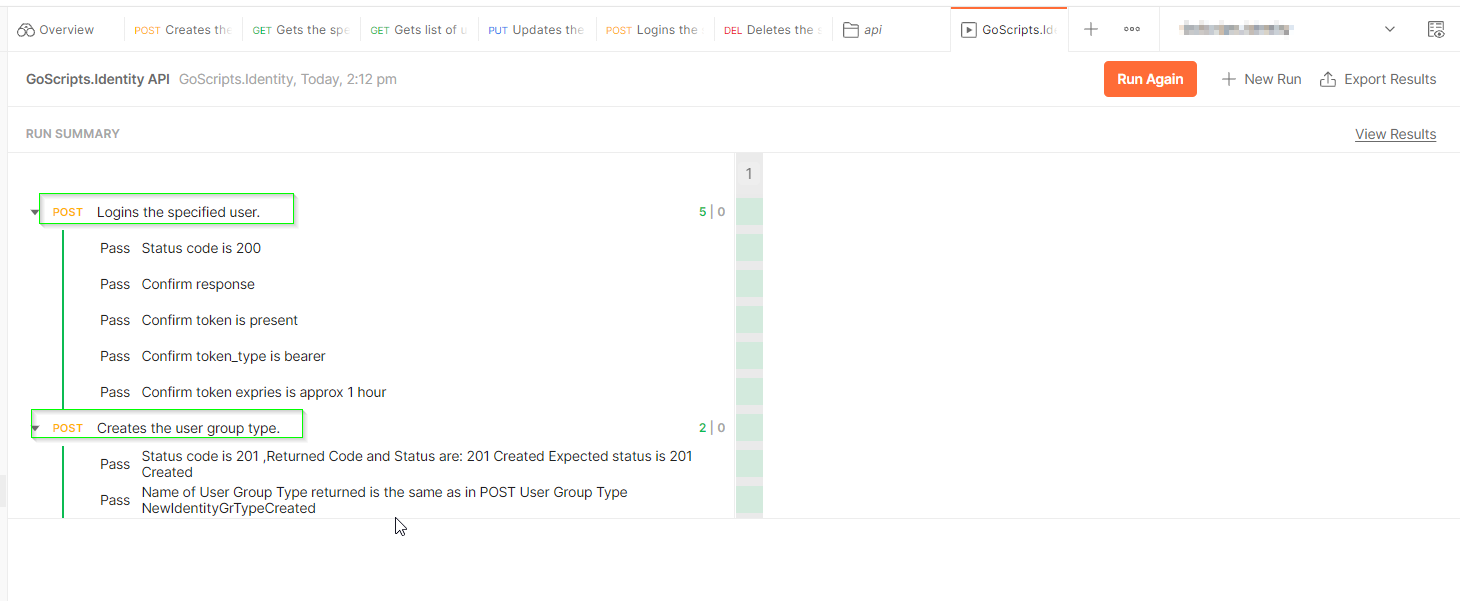The width and height of the screenshot is (1460, 601).
Task: Open the Logins the specified user request
Action: tap(178, 212)
